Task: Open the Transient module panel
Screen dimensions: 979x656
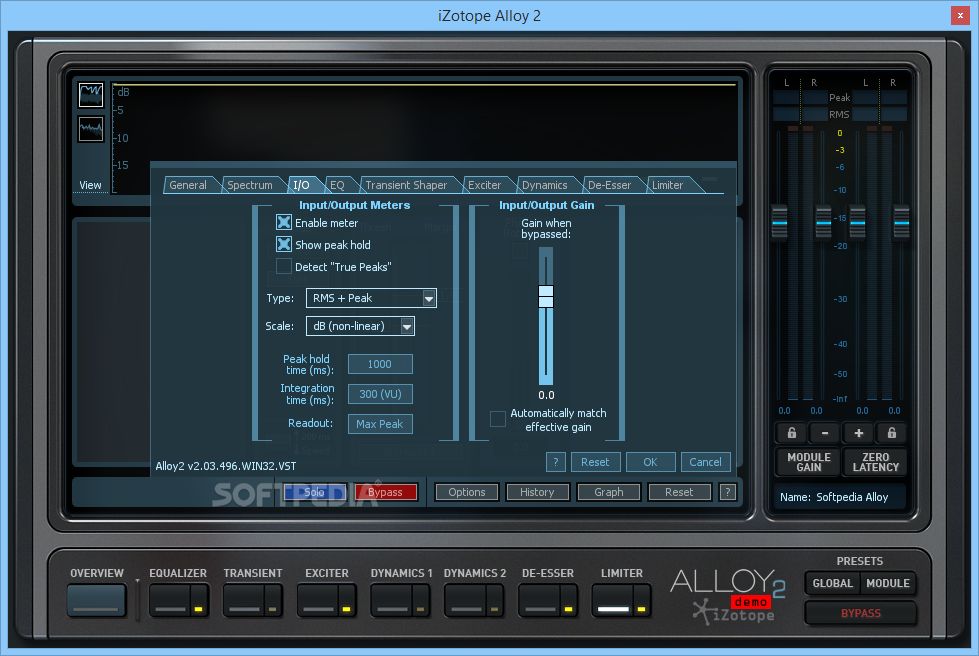Action: (244, 600)
